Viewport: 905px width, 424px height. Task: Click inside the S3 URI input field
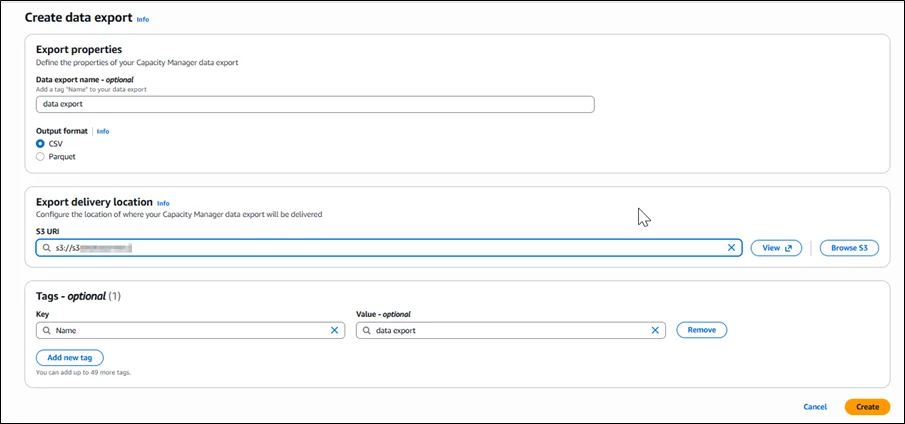tap(400, 248)
